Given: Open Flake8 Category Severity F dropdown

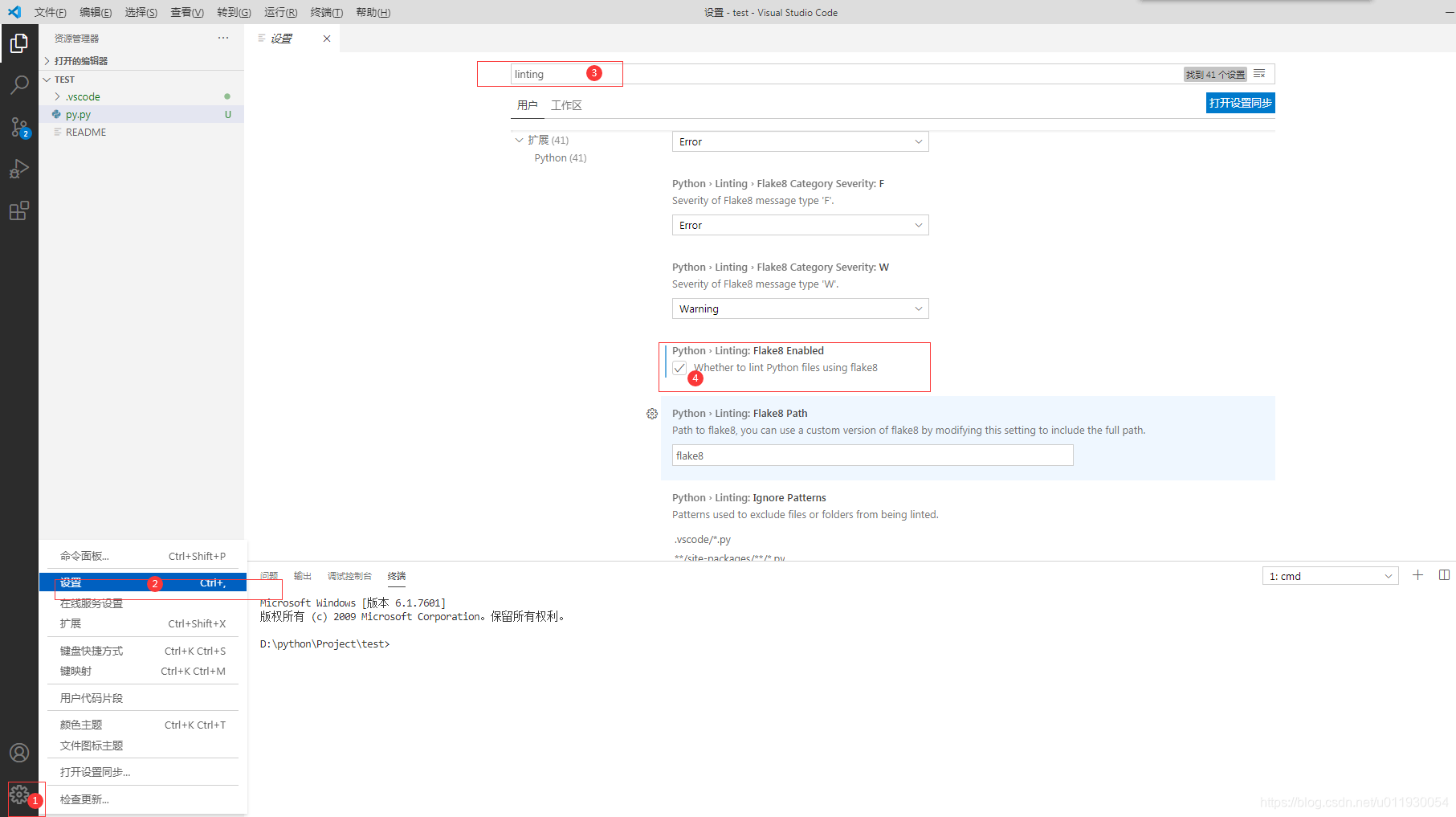Looking at the screenshot, I should click(800, 225).
